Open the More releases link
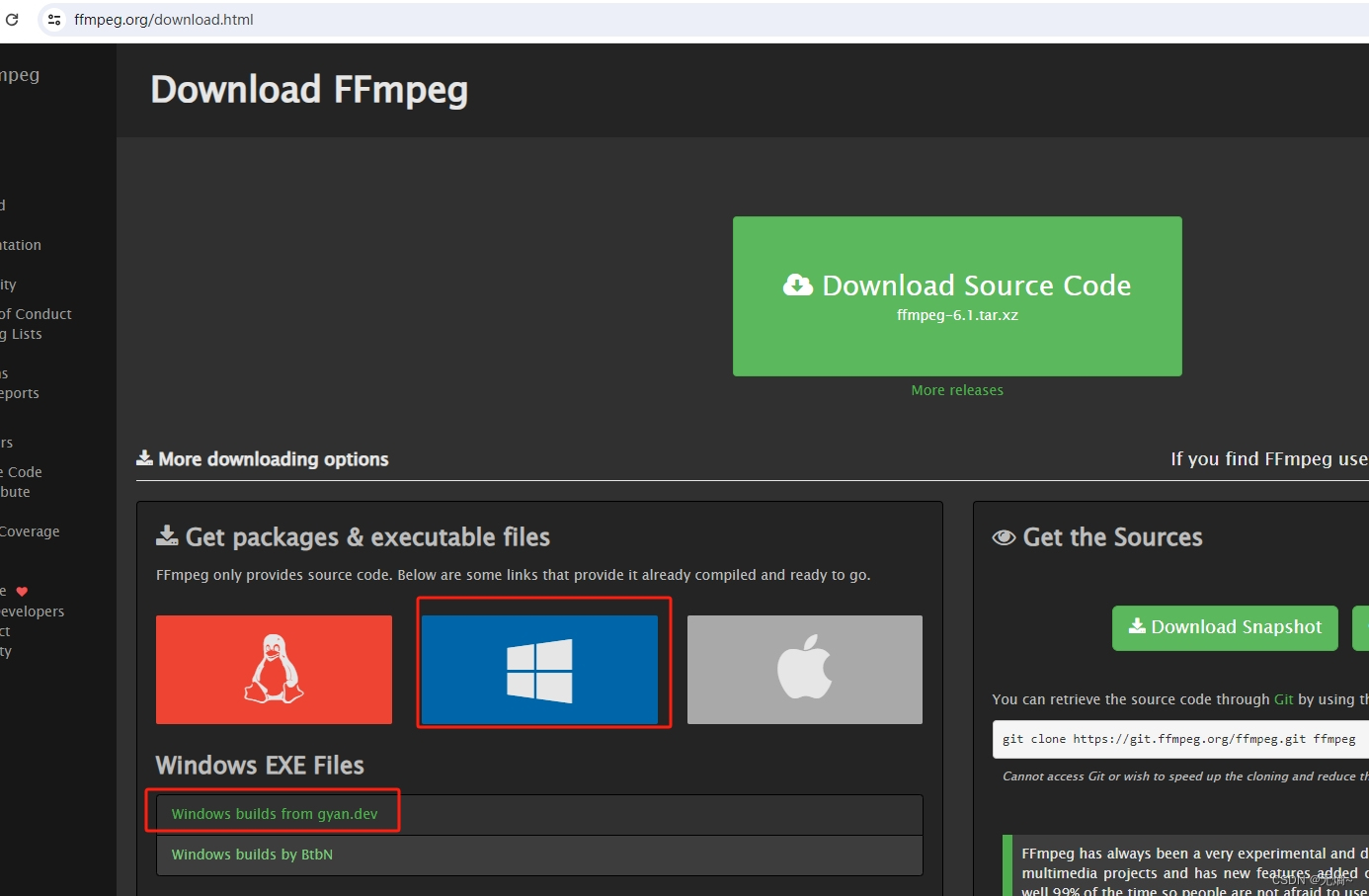The height and width of the screenshot is (896, 1369). pyautogui.click(x=957, y=390)
